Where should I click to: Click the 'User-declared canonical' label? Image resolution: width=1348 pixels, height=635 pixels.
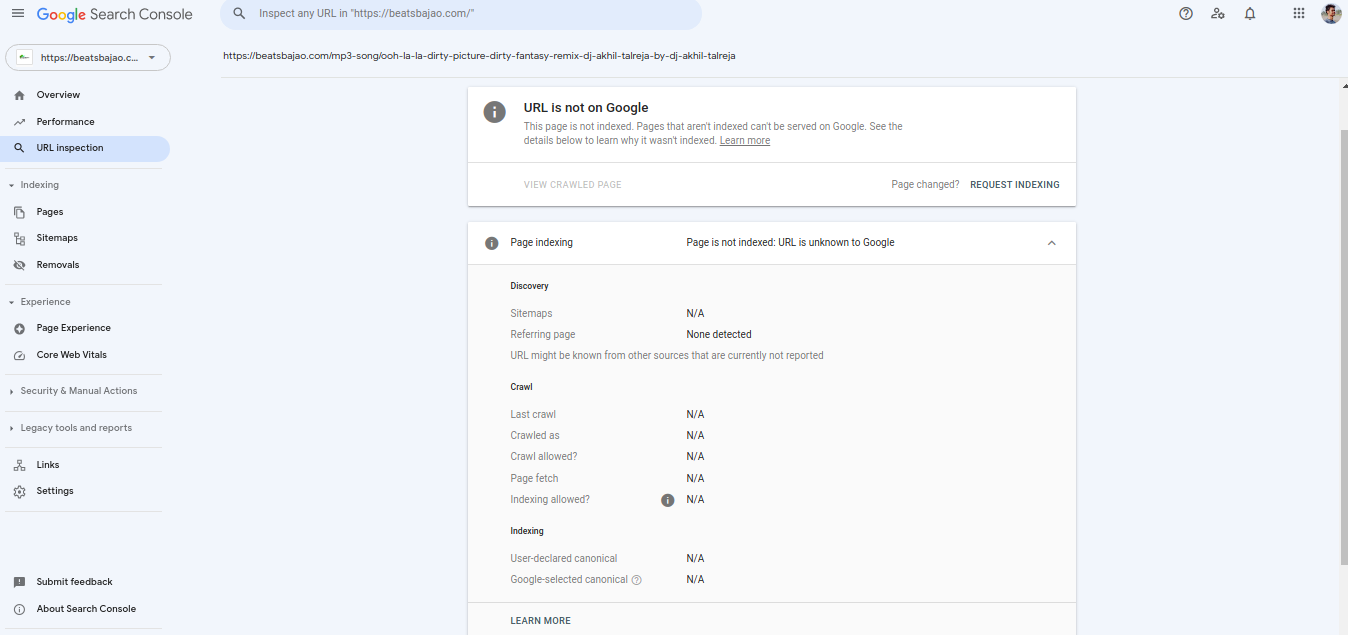[564, 559]
